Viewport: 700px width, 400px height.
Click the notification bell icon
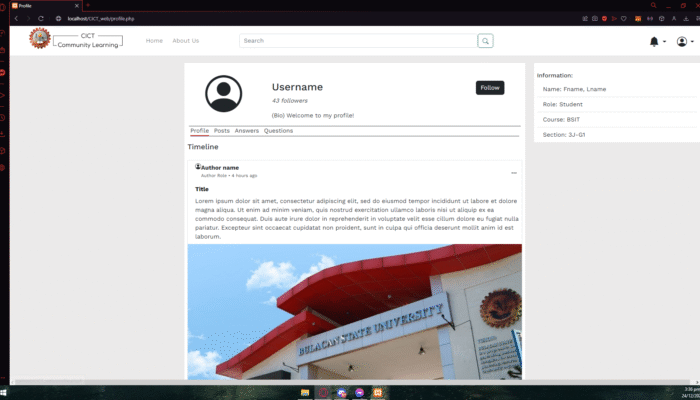click(654, 42)
